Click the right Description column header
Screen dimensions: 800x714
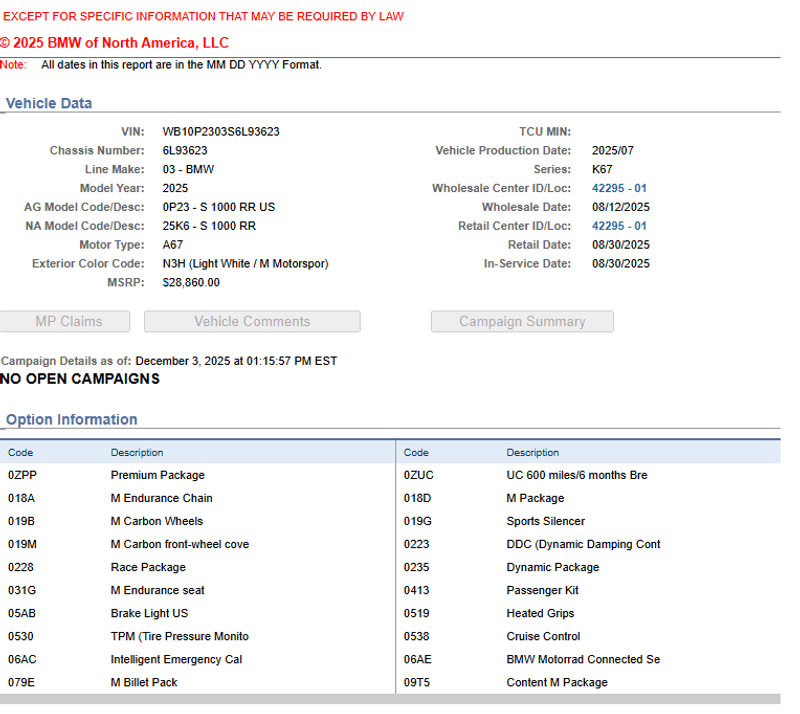(533, 452)
